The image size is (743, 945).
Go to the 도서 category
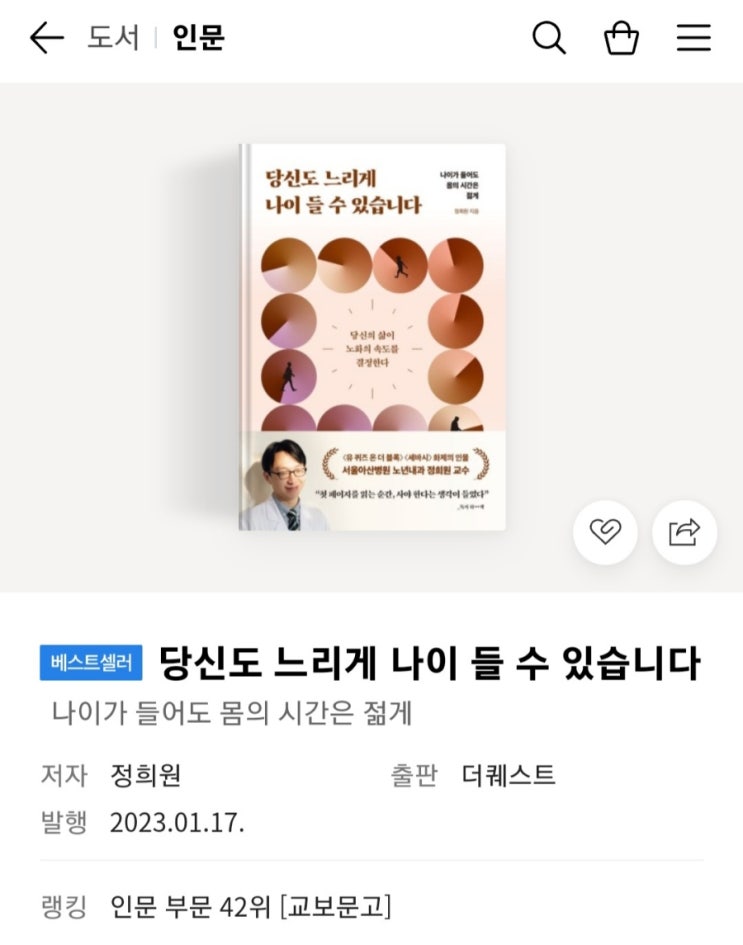click(x=113, y=37)
